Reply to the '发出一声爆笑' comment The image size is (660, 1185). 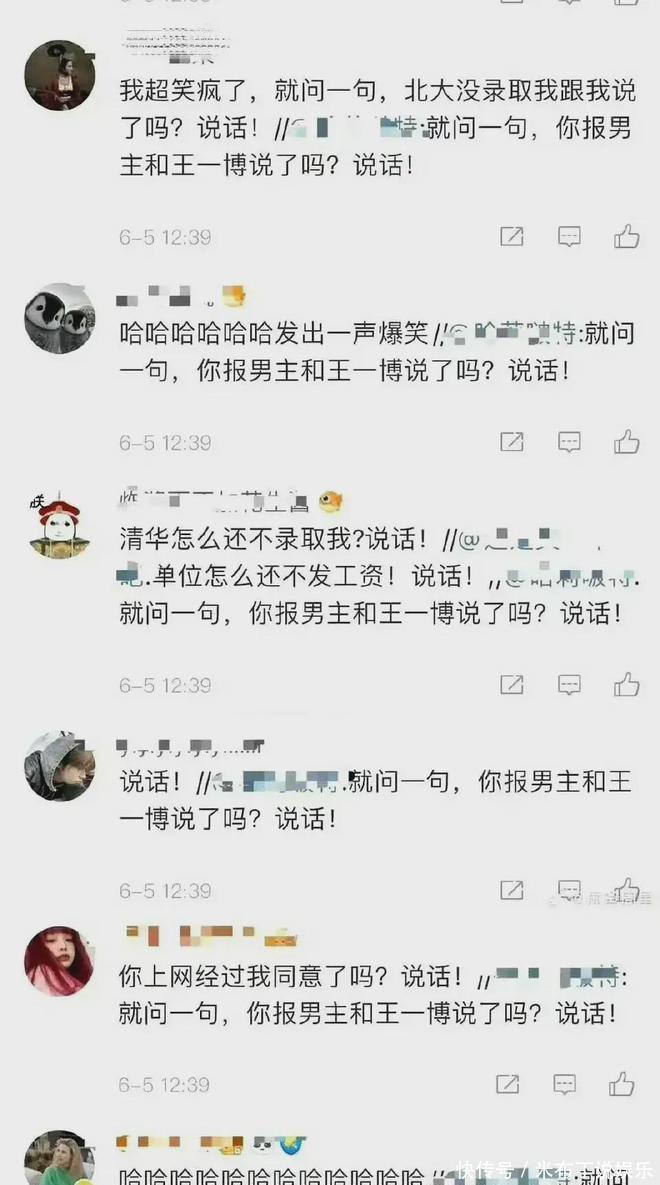(x=569, y=441)
